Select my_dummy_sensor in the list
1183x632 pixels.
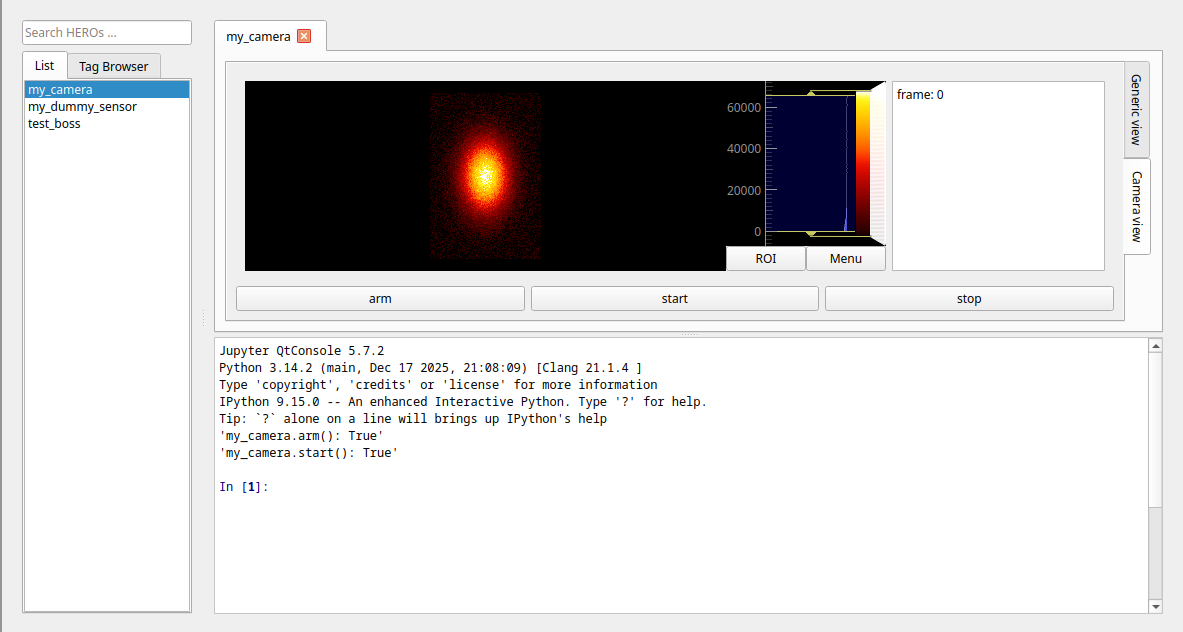(106, 106)
